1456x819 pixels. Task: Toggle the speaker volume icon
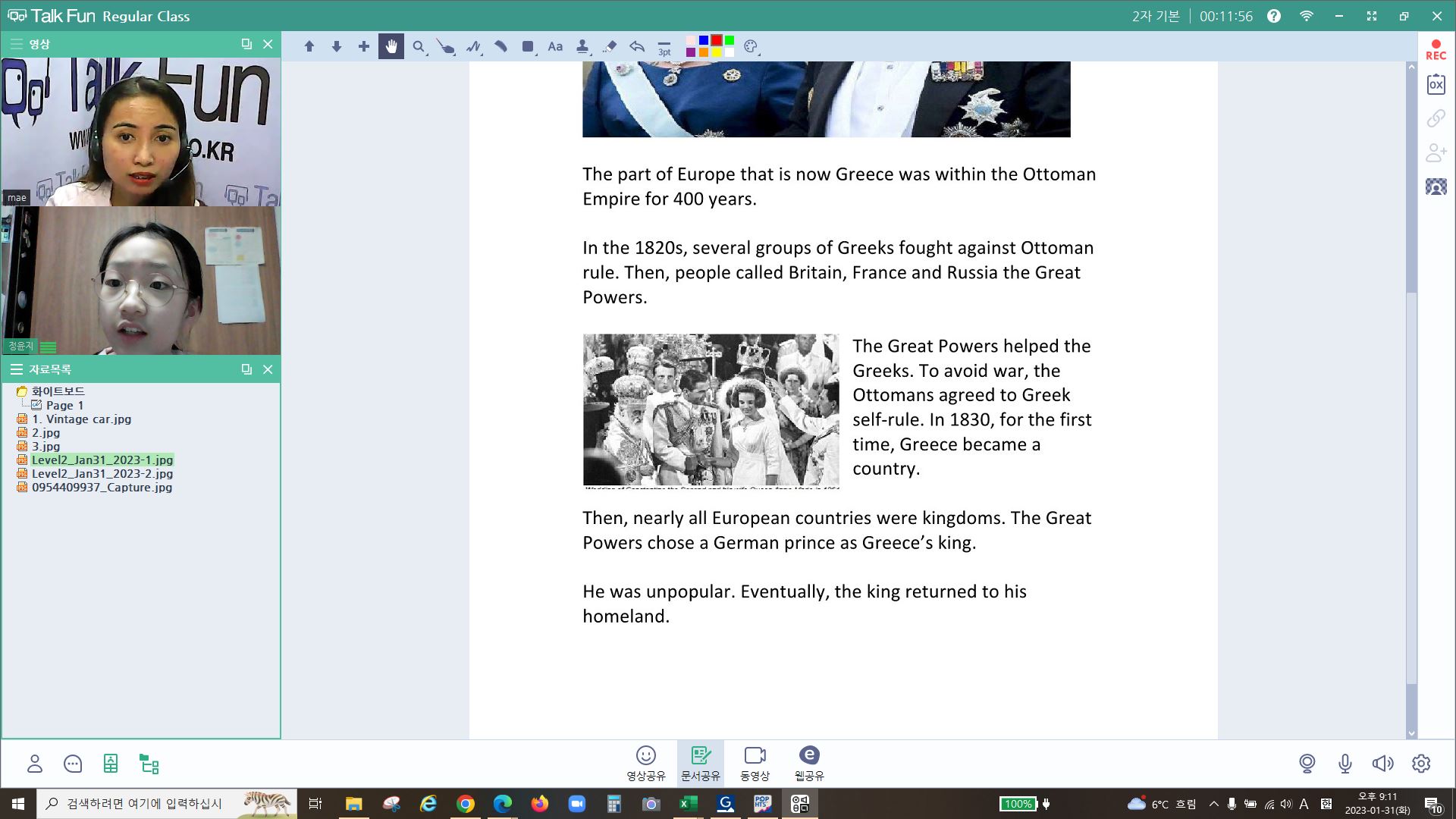pyautogui.click(x=1382, y=763)
